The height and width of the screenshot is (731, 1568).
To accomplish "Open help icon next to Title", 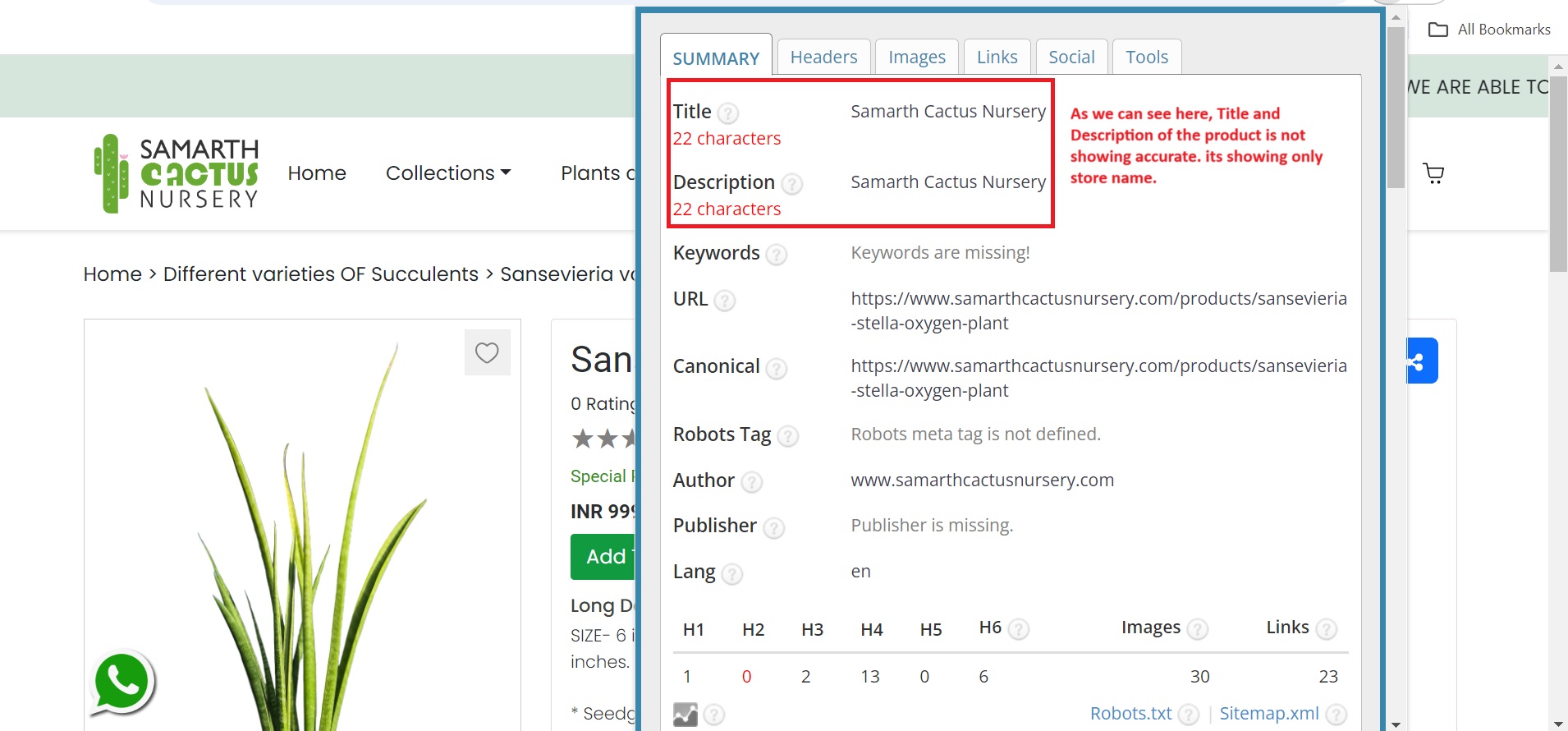I will point(728,113).
